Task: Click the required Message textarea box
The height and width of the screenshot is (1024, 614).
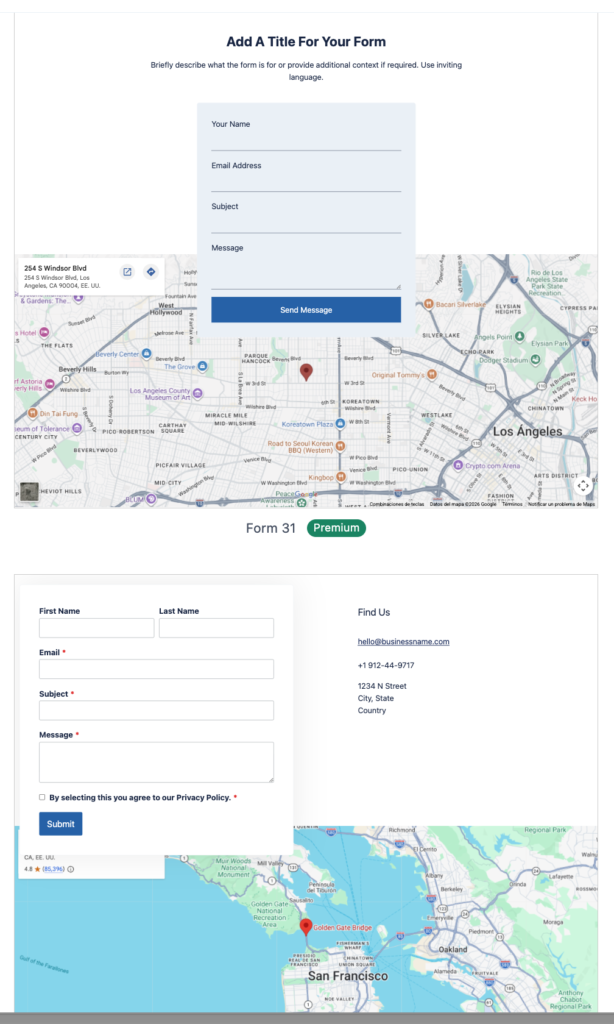Action: coord(156,762)
